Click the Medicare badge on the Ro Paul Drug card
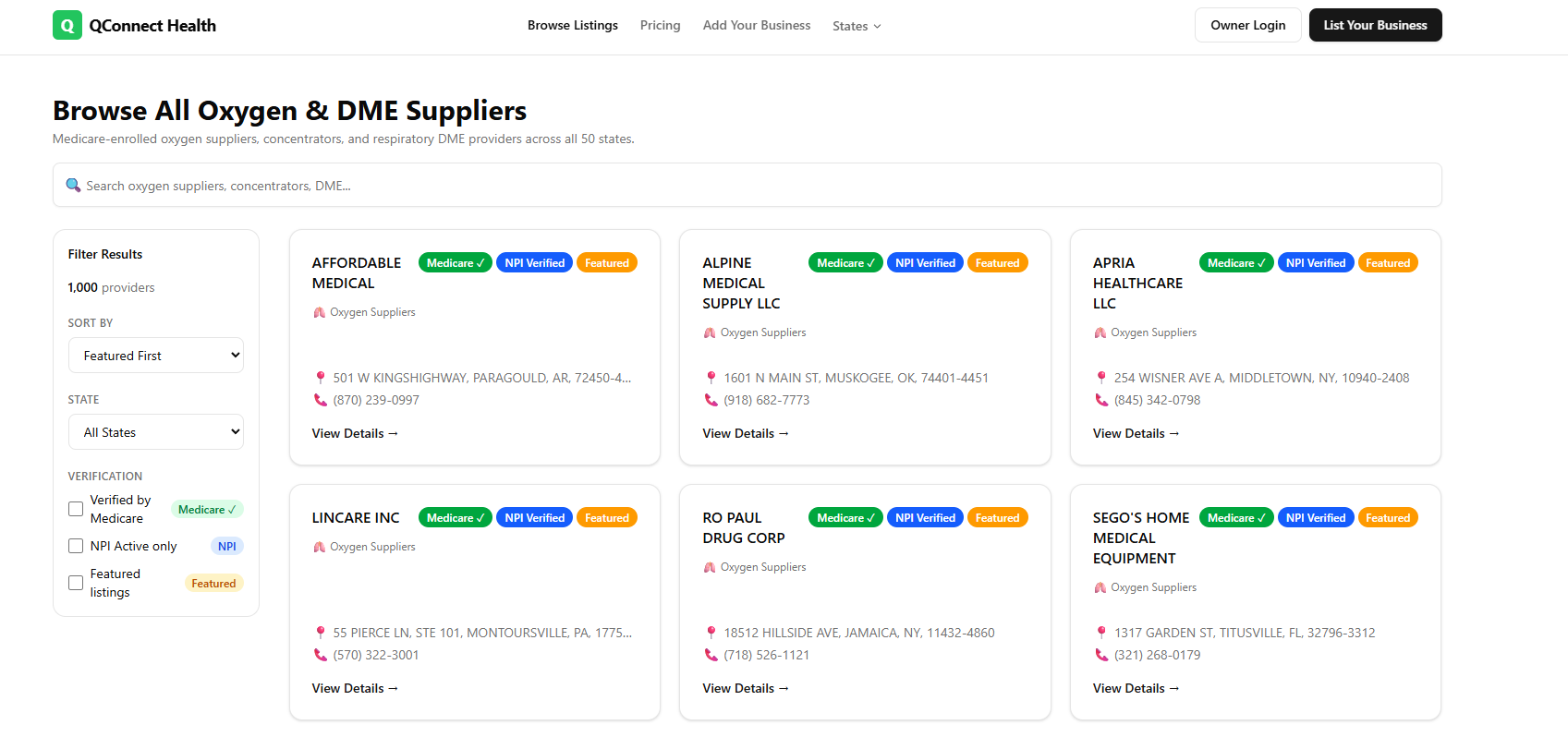 pos(845,518)
